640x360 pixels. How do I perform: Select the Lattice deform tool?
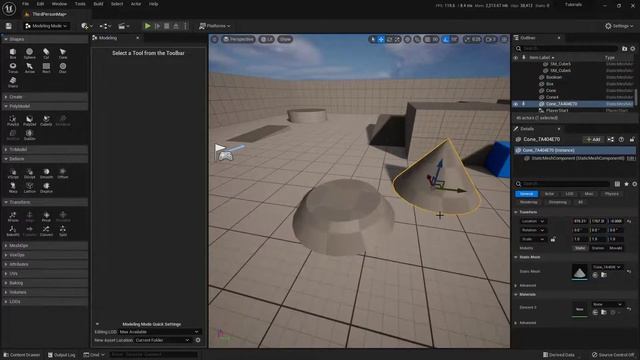pos(29,188)
